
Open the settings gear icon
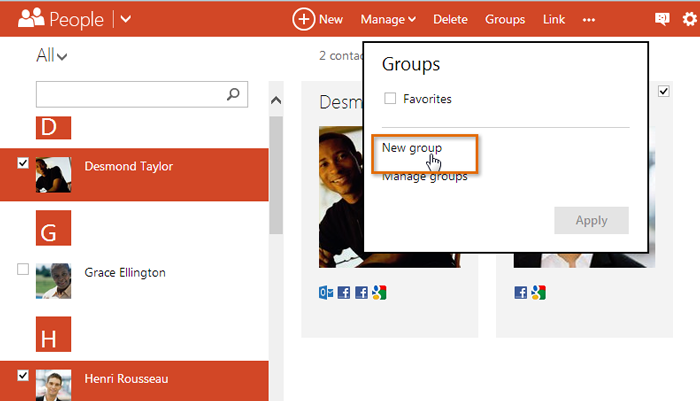pos(690,19)
